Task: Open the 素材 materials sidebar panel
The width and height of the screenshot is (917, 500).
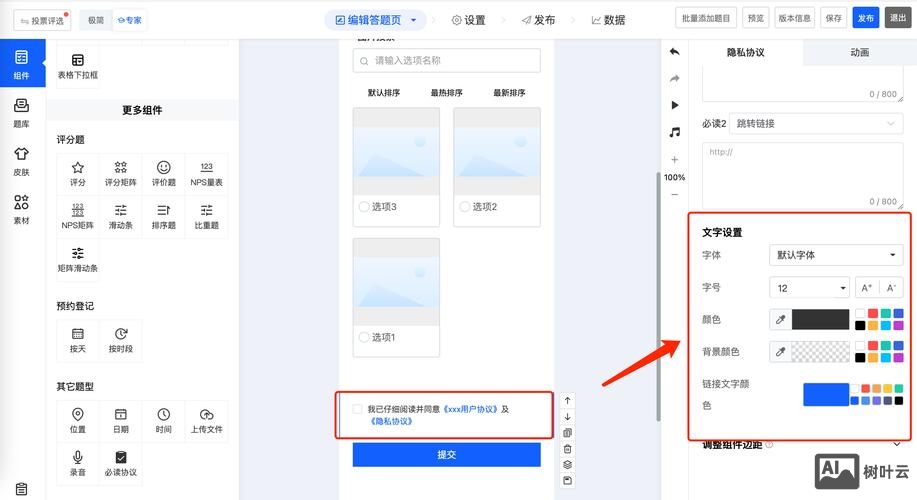Action: click(x=22, y=210)
